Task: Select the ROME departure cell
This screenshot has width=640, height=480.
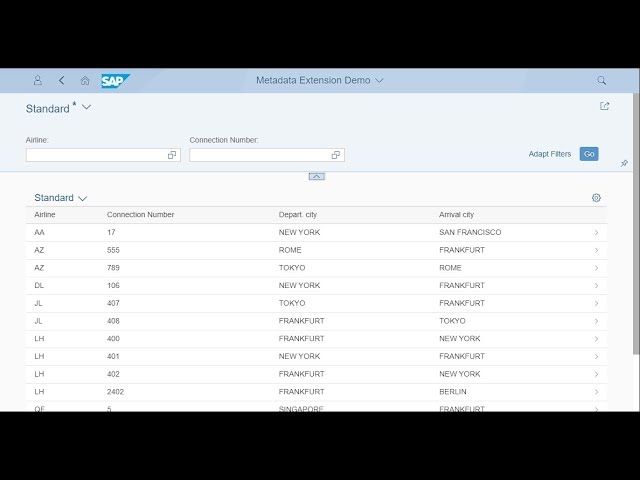Action: click(x=290, y=250)
